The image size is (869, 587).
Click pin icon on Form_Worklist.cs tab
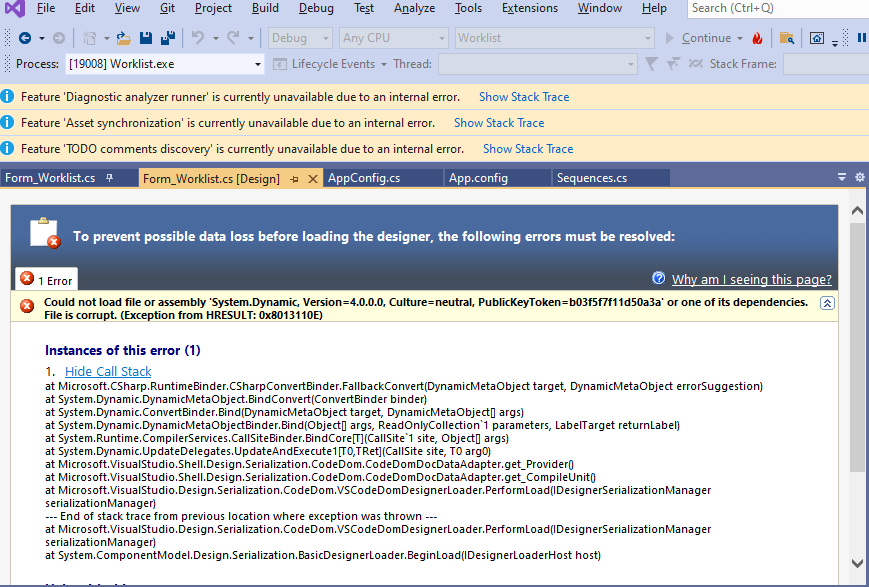tap(110, 178)
